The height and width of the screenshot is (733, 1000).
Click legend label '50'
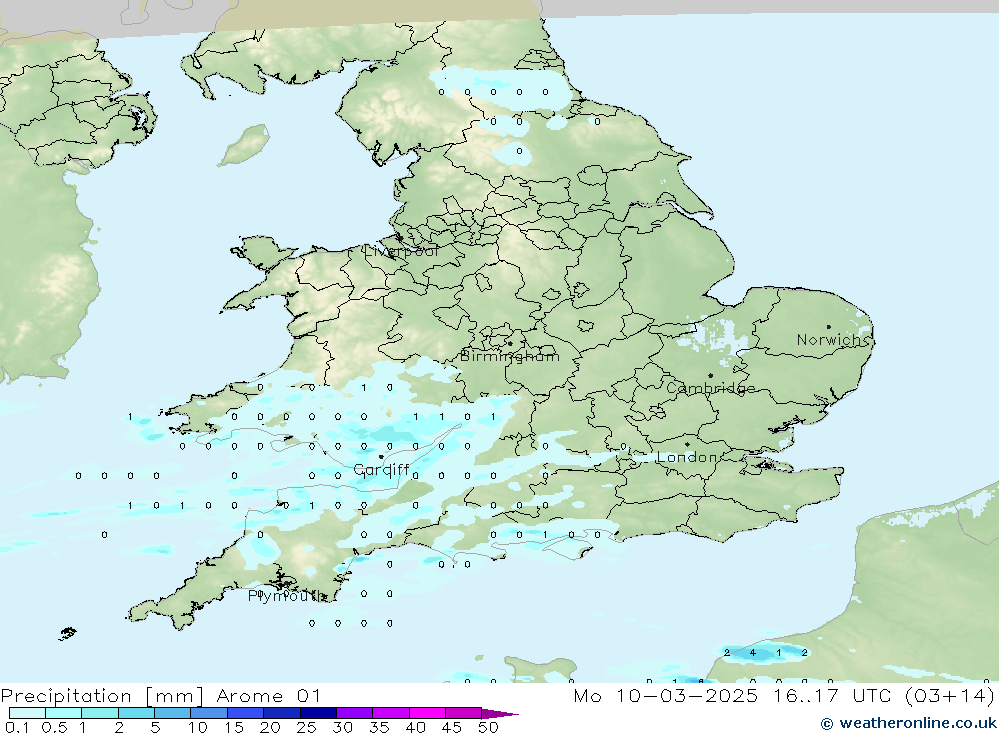(x=488, y=727)
